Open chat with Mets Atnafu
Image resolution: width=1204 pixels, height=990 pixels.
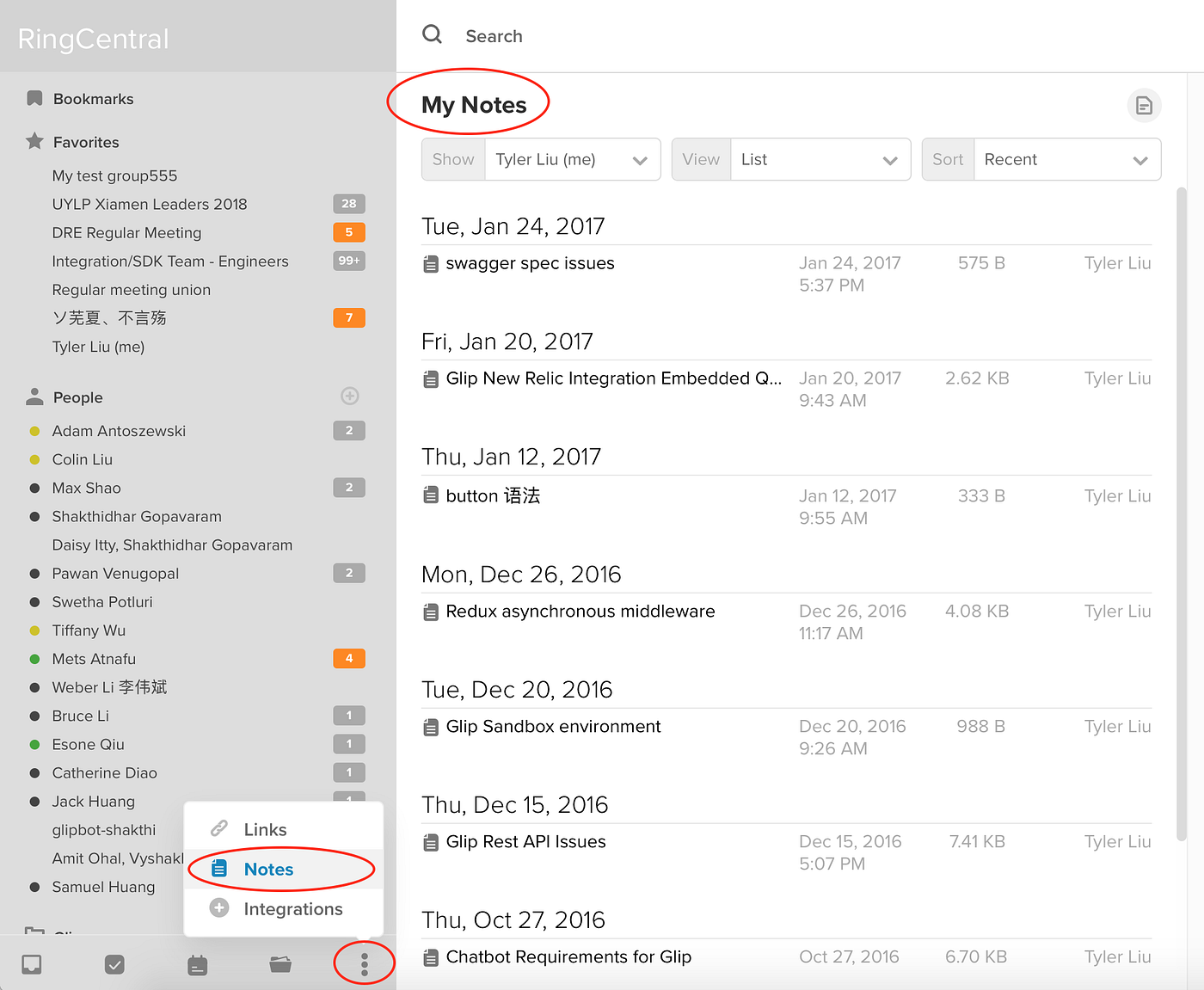(x=94, y=659)
